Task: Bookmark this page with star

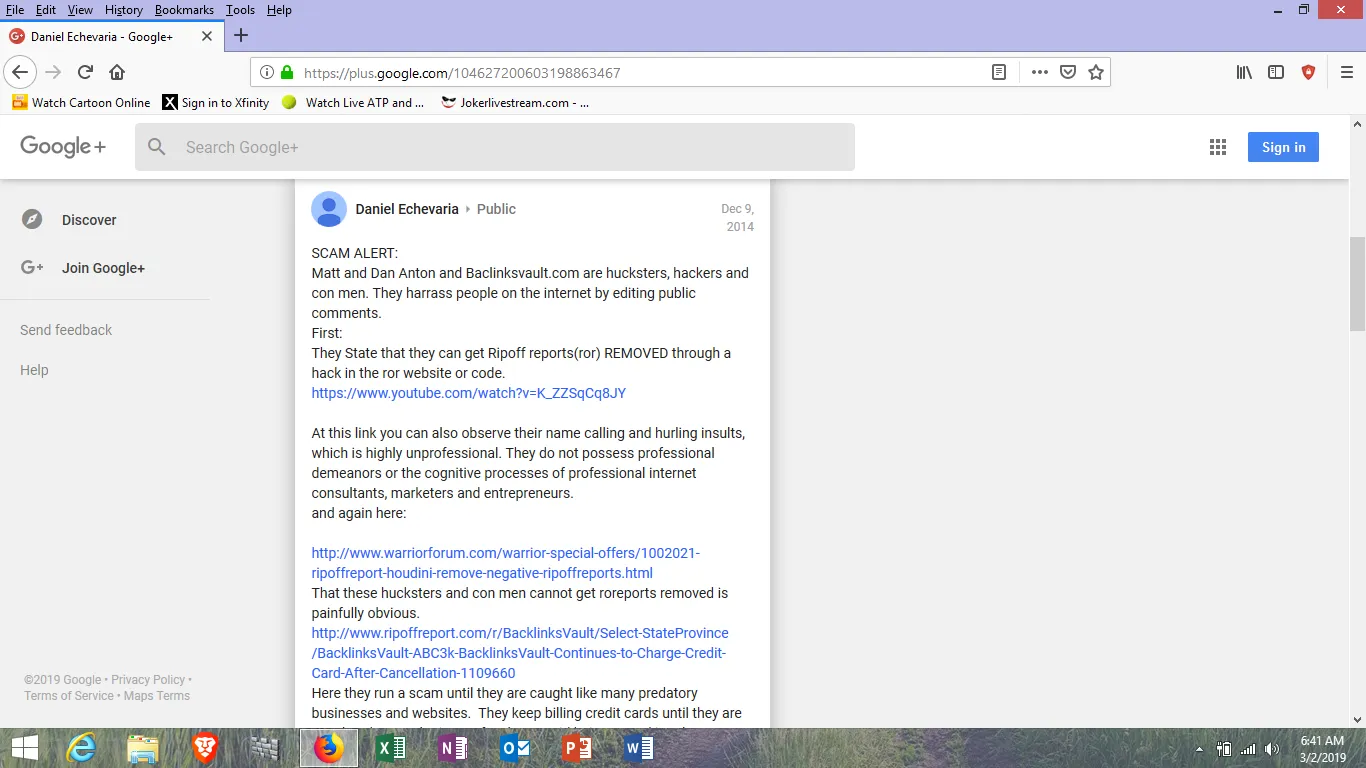Action: coord(1096,72)
